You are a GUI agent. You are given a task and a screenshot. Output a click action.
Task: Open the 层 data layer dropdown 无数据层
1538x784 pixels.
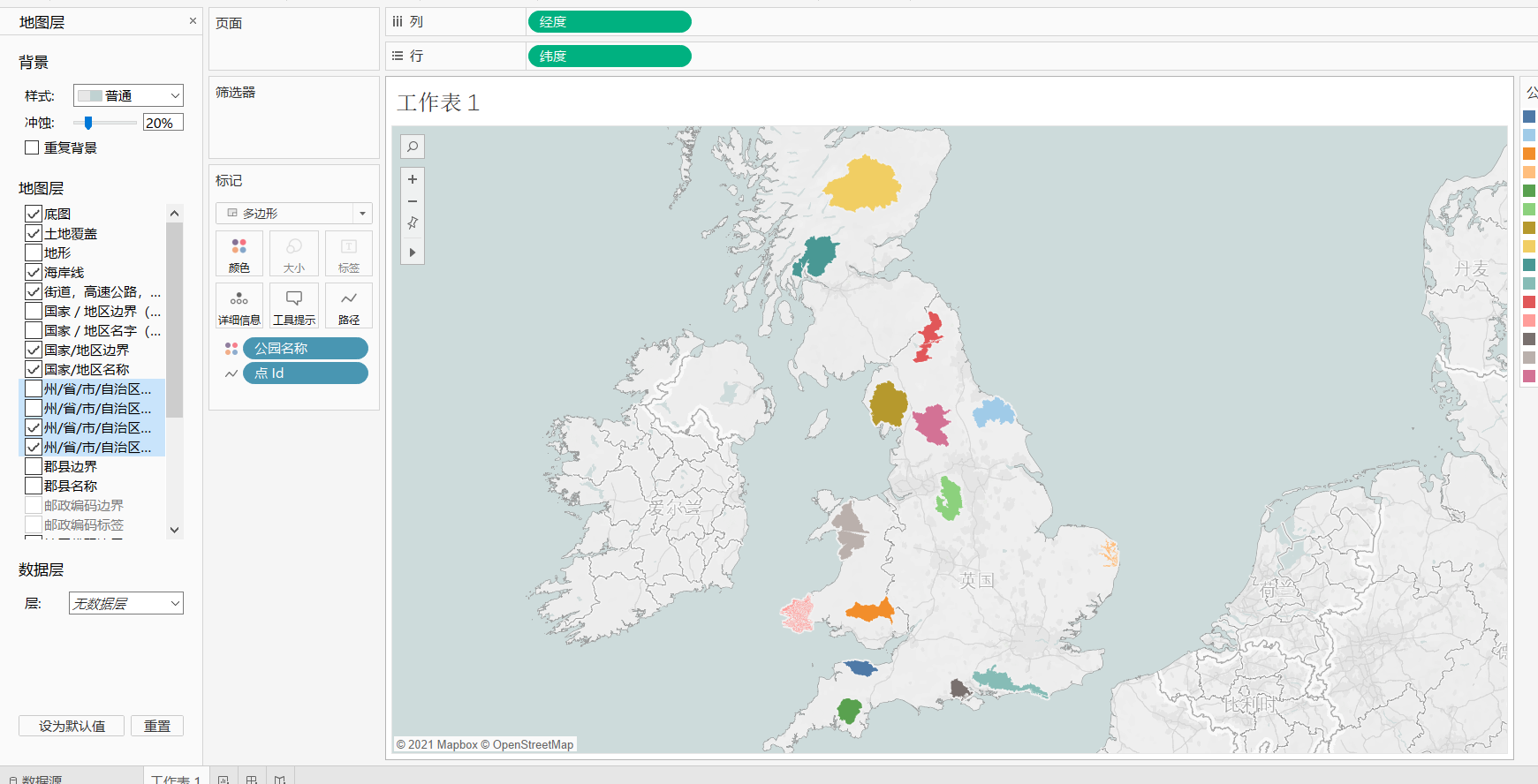[126, 603]
